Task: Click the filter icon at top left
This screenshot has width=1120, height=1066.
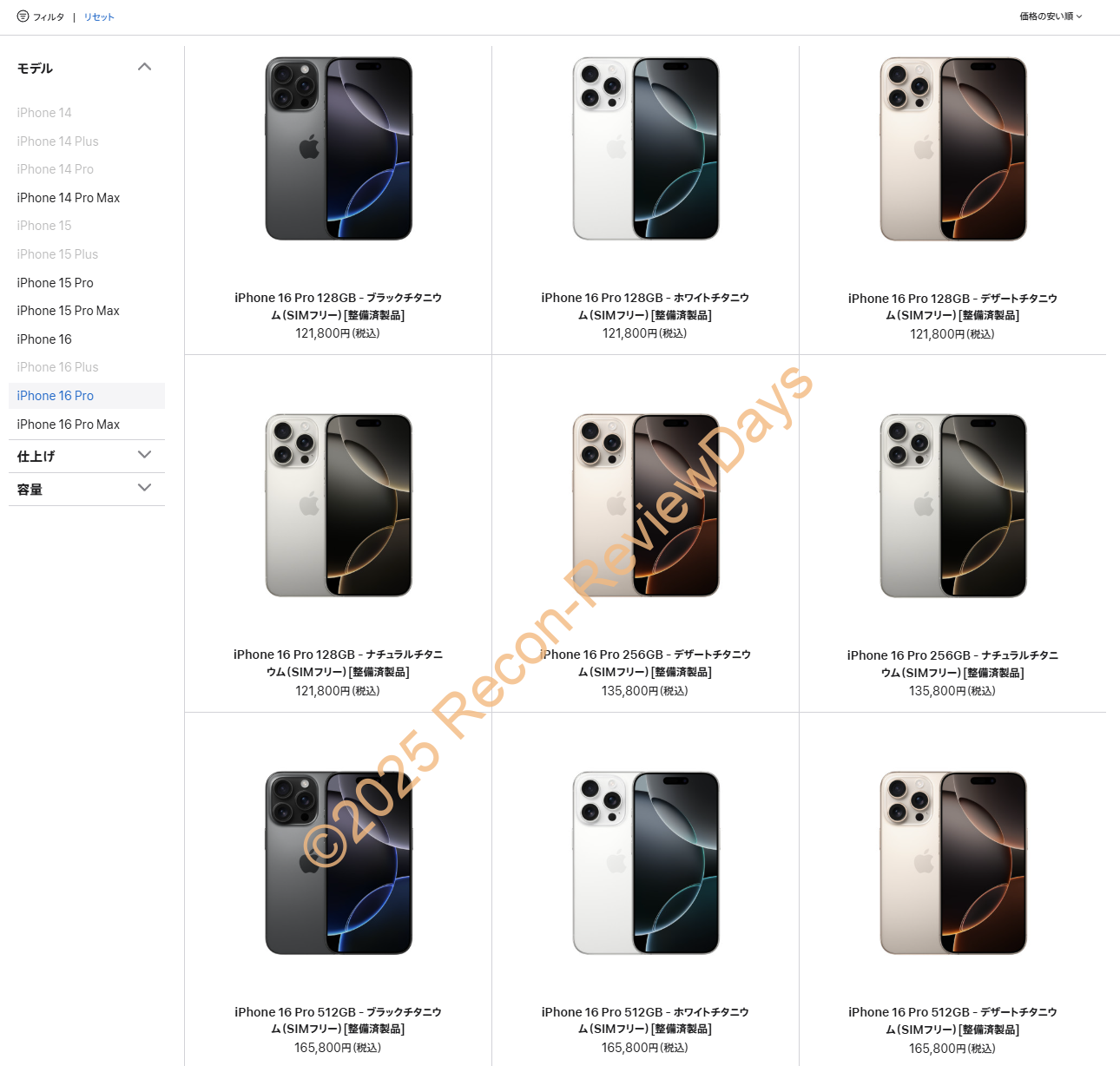Action: [23, 16]
